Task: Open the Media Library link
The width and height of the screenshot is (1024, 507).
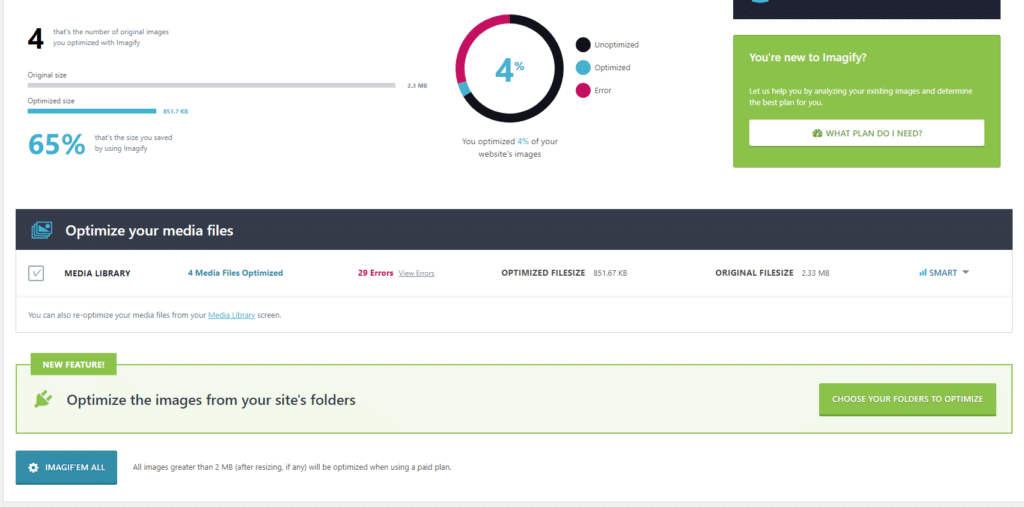Action: (x=231, y=315)
